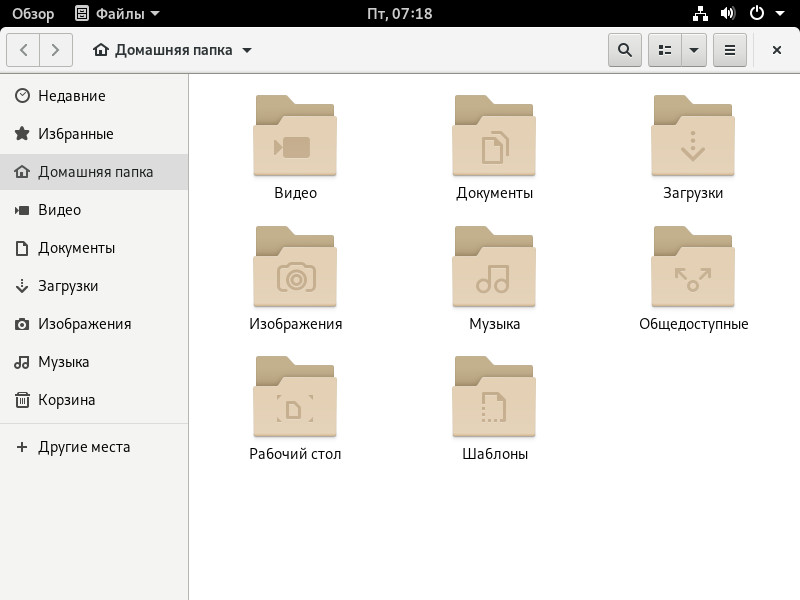The height and width of the screenshot is (600, 800).
Task: Close the Files window
Action: (x=777, y=50)
